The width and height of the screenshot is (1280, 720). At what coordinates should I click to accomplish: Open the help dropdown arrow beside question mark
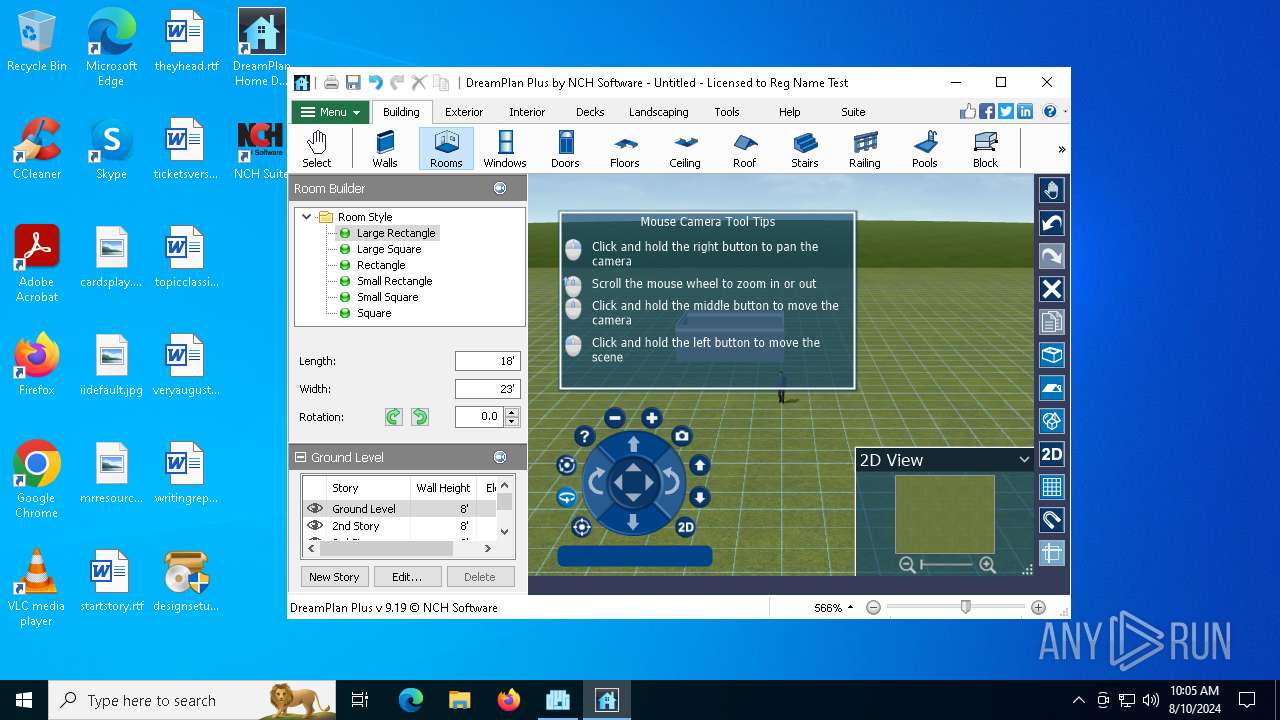[1065, 112]
